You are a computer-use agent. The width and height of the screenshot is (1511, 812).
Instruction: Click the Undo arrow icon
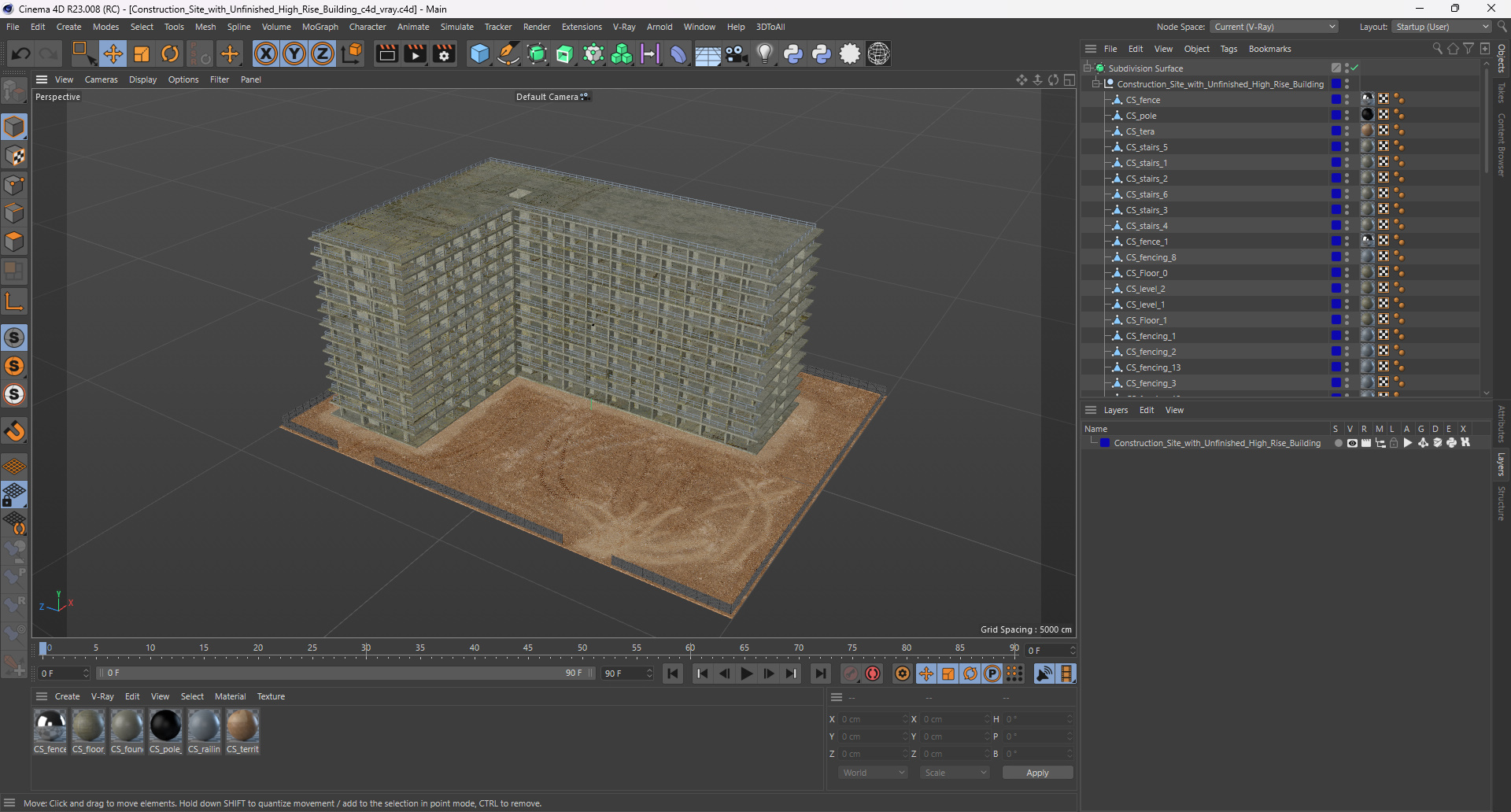[x=21, y=54]
